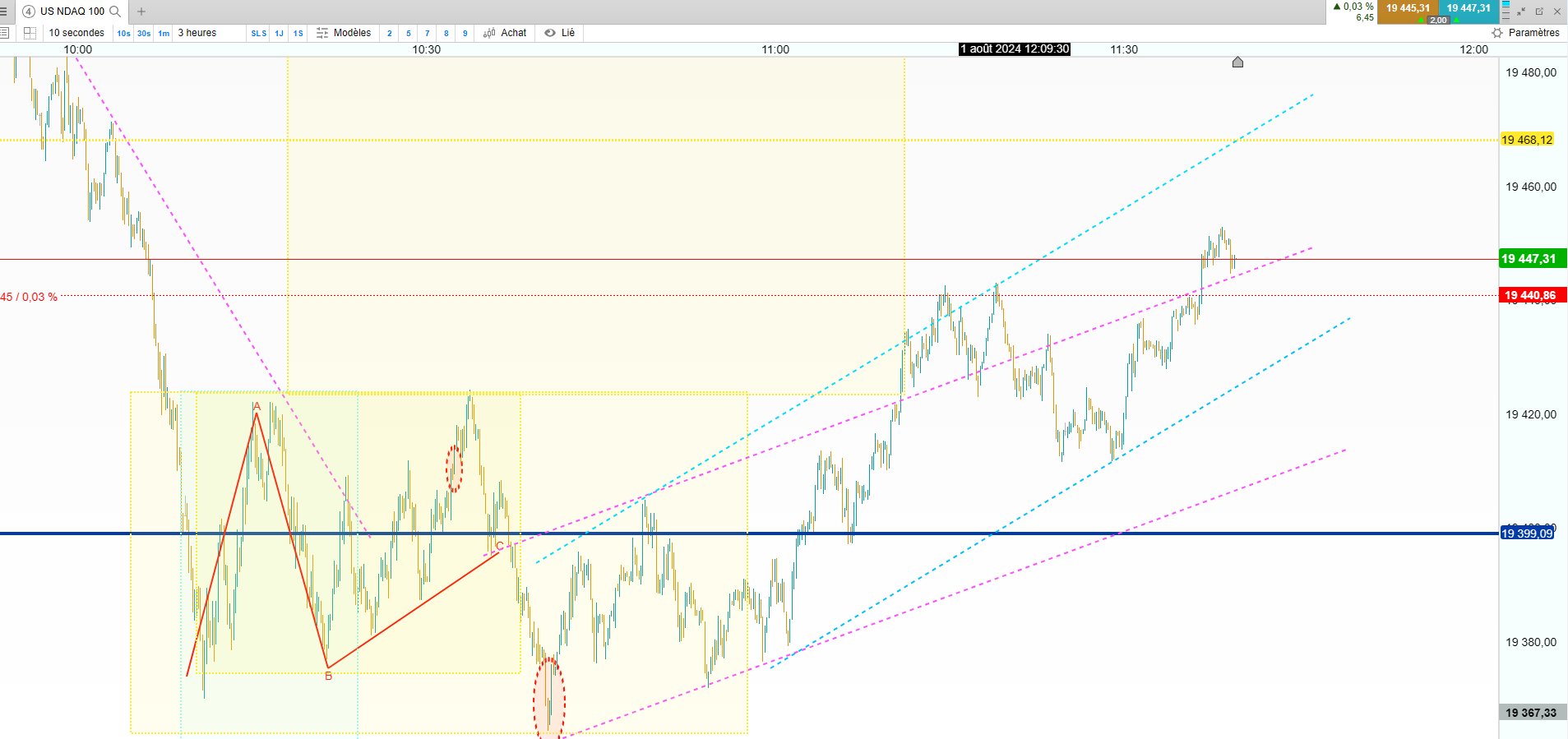Open the chart grid layout icon
The height and width of the screenshot is (739, 1568).
click(x=30, y=33)
